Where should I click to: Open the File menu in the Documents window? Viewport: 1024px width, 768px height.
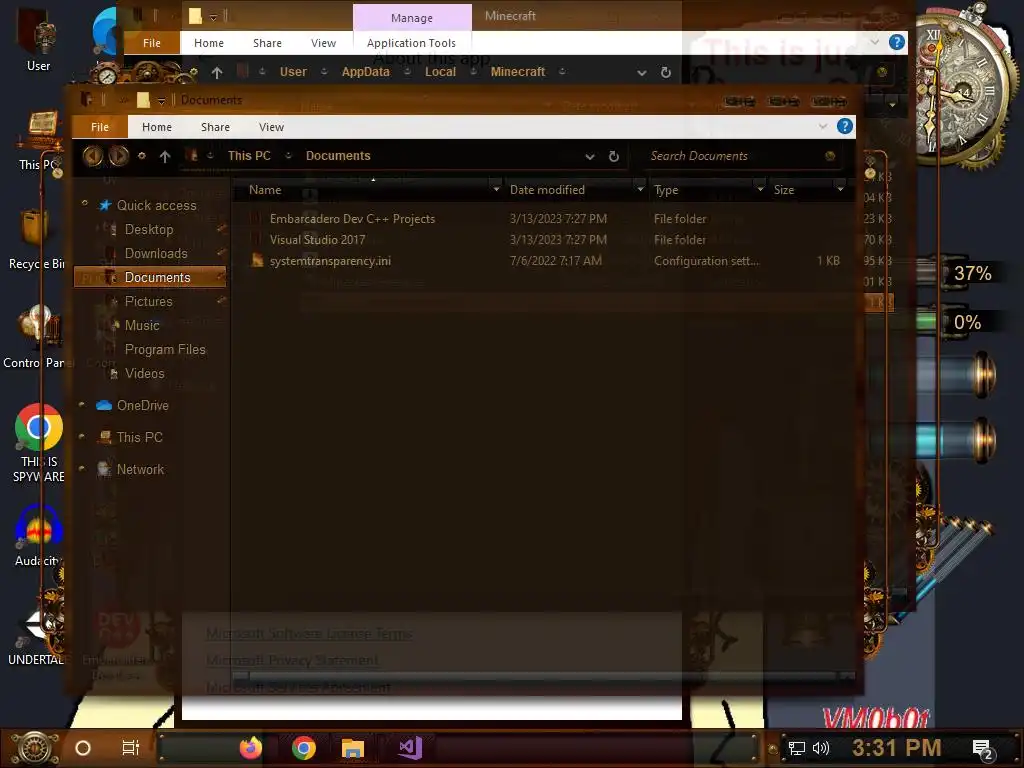coord(100,127)
